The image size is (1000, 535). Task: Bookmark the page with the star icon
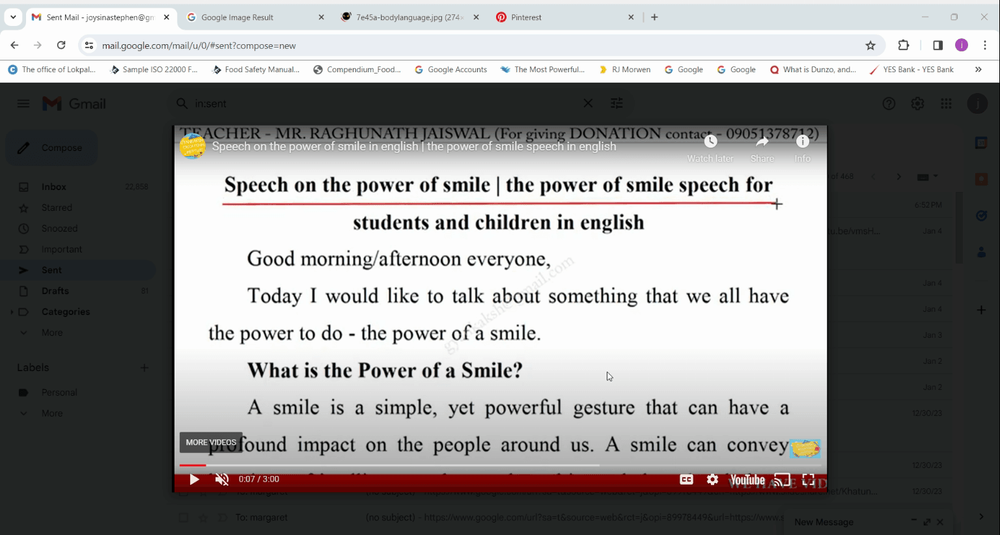pyautogui.click(x=870, y=45)
